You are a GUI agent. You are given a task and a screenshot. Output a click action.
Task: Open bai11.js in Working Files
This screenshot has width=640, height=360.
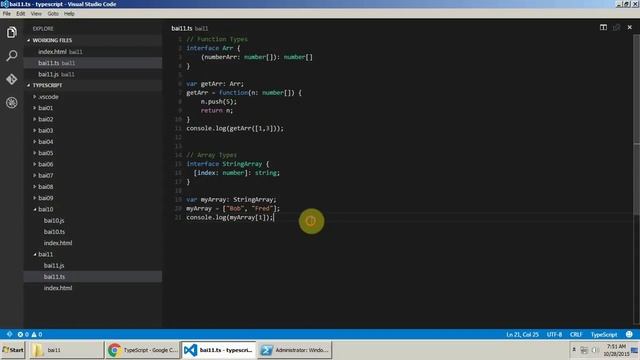click(93, 74)
